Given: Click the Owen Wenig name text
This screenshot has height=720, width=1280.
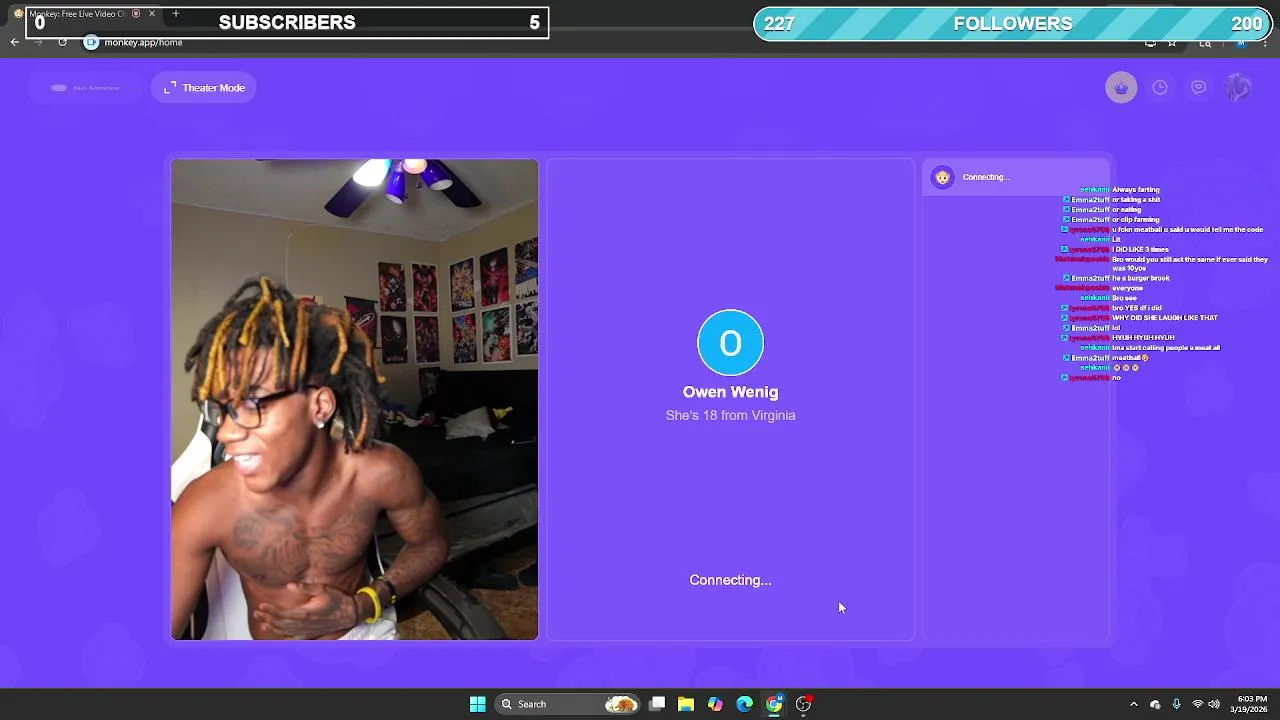Looking at the screenshot, I should click(x=730, y=392).
